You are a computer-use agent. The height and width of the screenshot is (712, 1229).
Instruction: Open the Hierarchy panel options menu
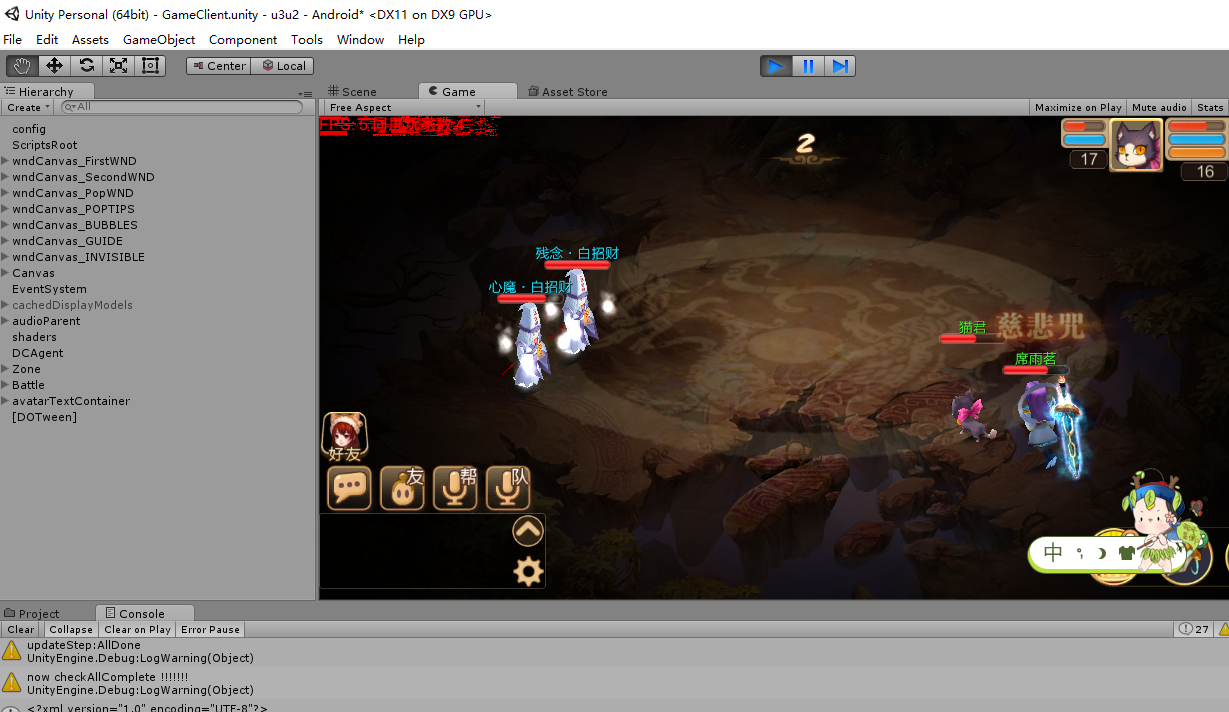click(307, 93)
